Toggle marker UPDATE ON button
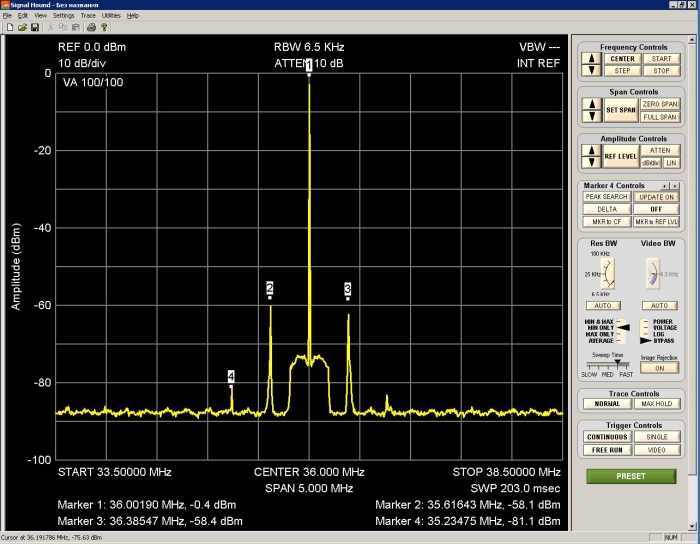 [656, 197]
